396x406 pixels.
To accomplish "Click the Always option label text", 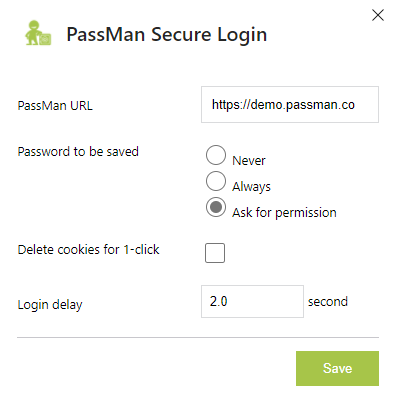I will click(251, 187).
